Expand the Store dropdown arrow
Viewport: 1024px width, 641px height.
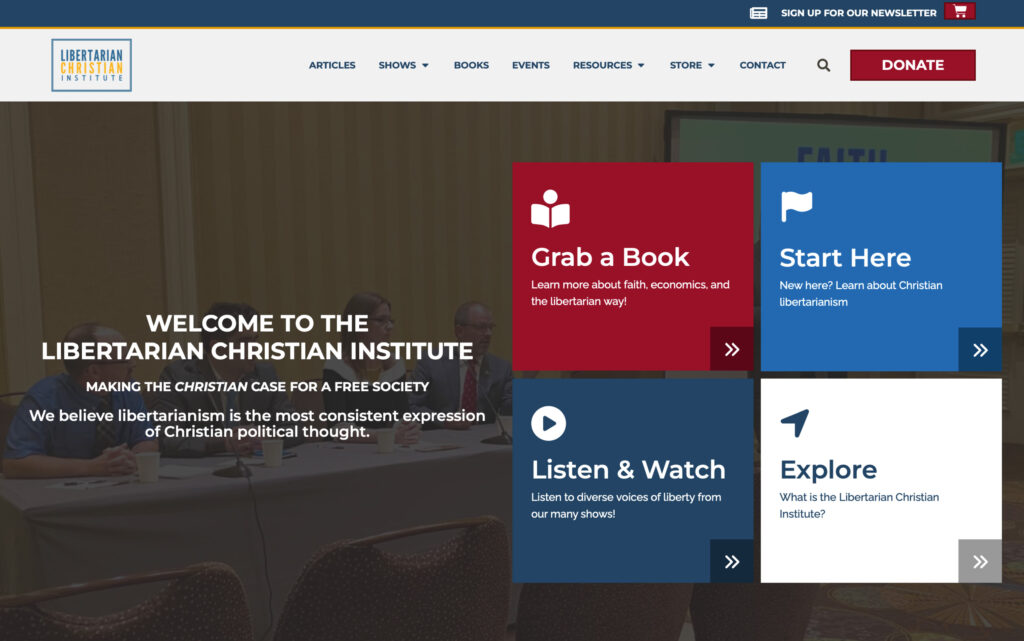711,65
